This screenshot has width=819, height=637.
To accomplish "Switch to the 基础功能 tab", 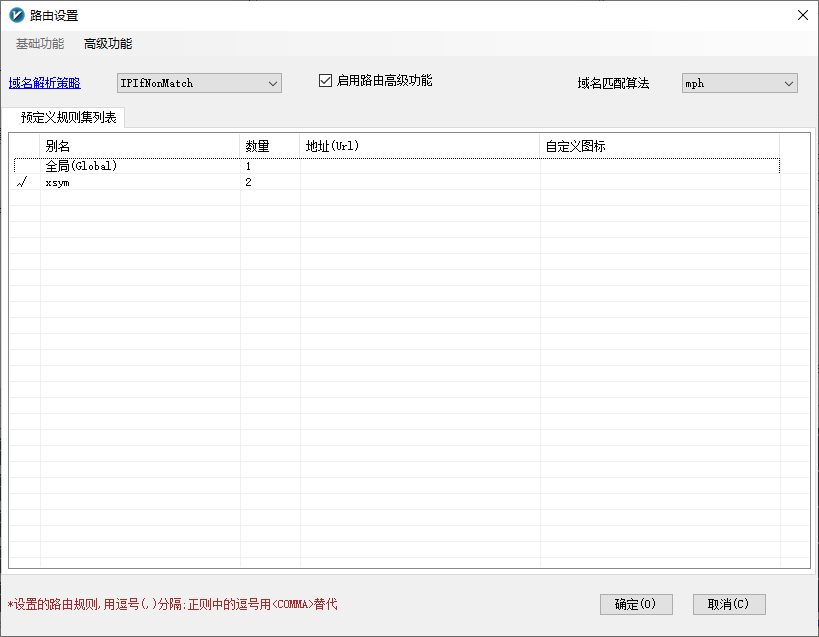I will 40,44.
